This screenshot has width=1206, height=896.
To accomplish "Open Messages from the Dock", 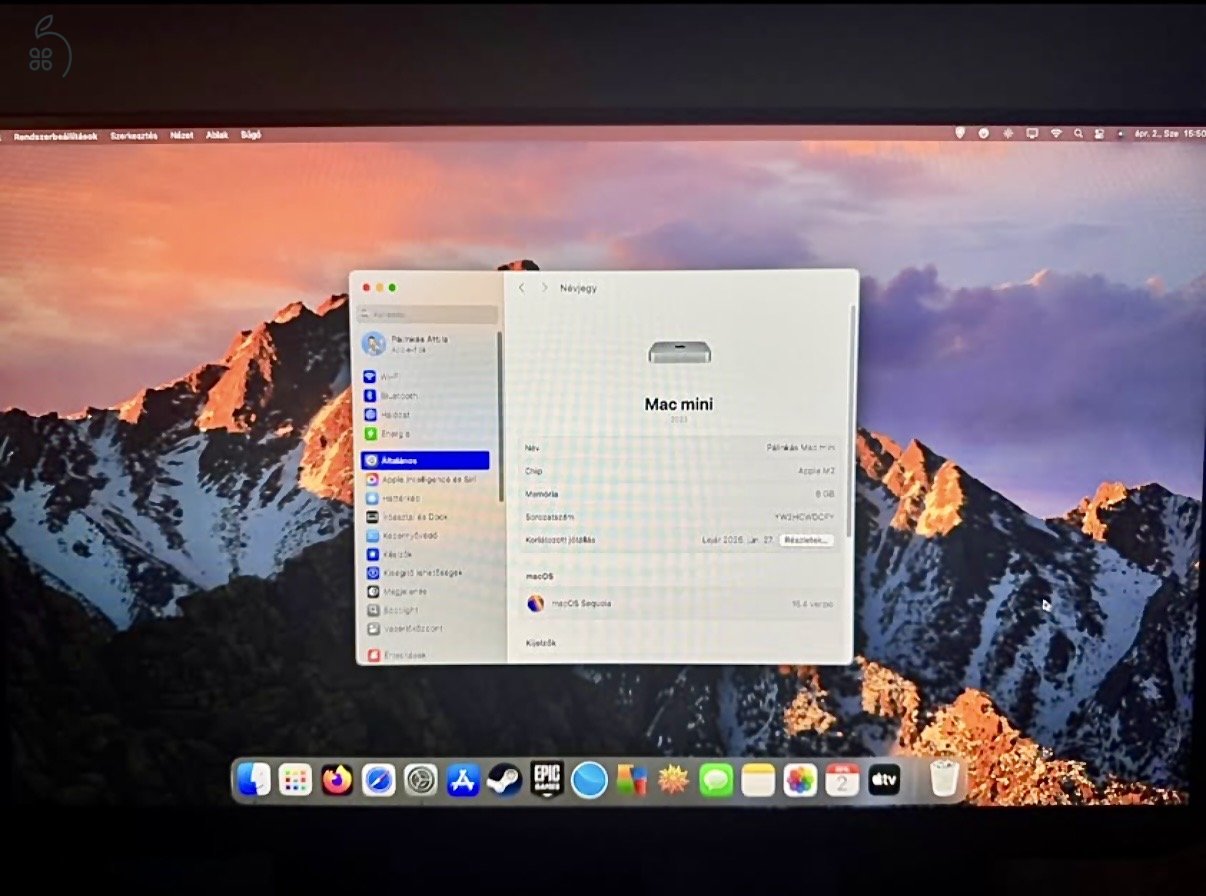I will [716, 779].
